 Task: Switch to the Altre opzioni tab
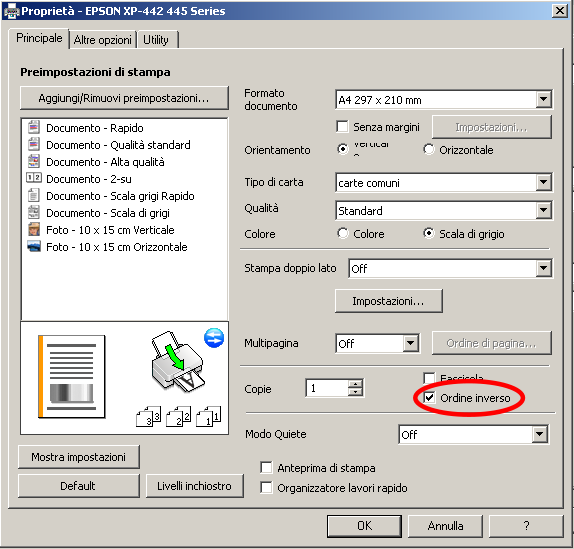tap(103, 40)
